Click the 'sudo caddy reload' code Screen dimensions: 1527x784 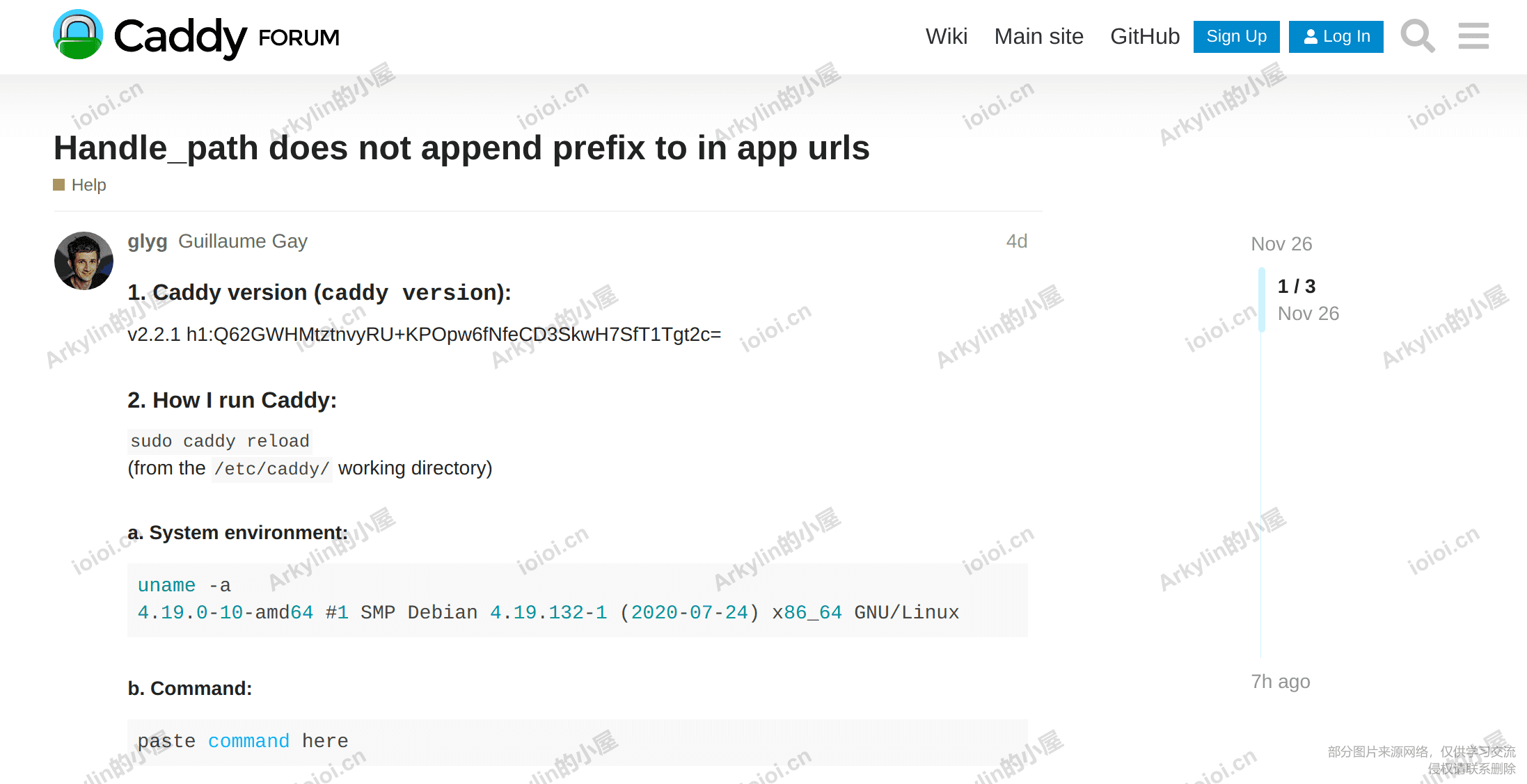point(220,441)
